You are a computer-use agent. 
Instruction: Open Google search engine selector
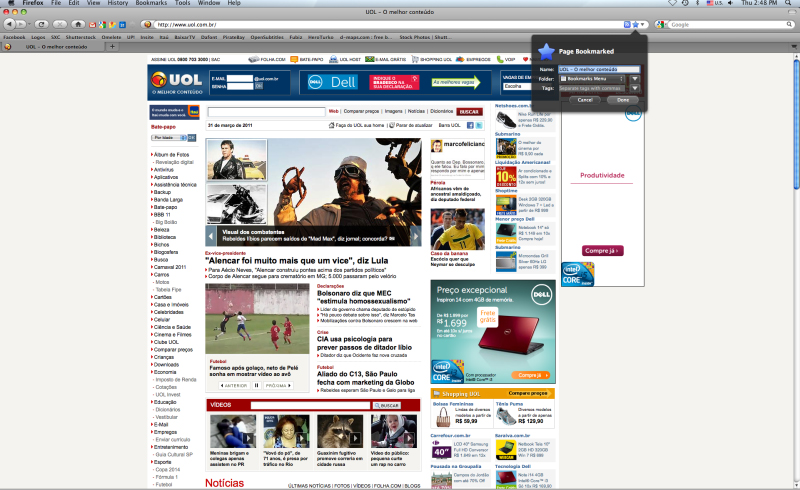point(662,24)
